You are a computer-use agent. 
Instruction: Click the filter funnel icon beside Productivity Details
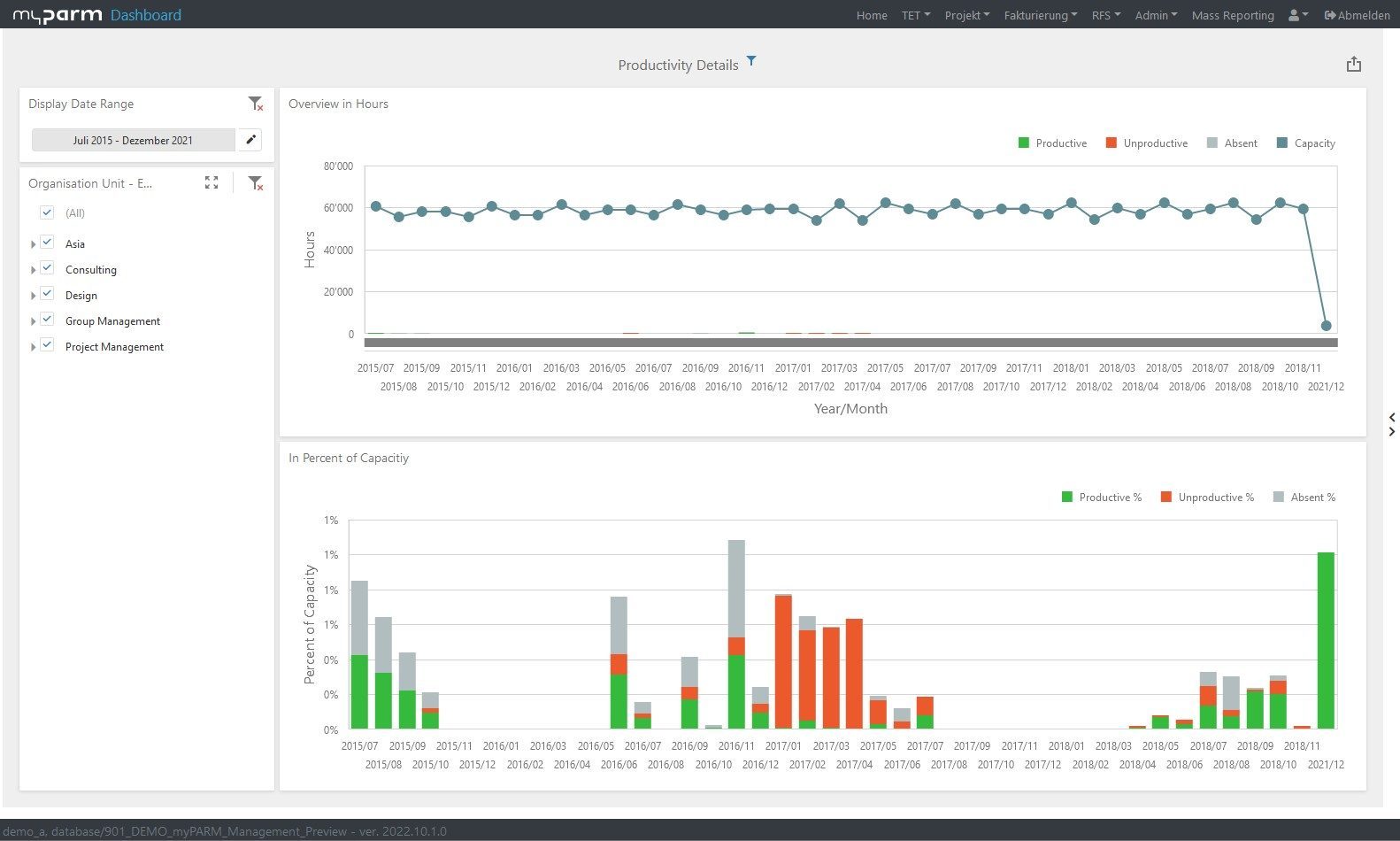751,61
